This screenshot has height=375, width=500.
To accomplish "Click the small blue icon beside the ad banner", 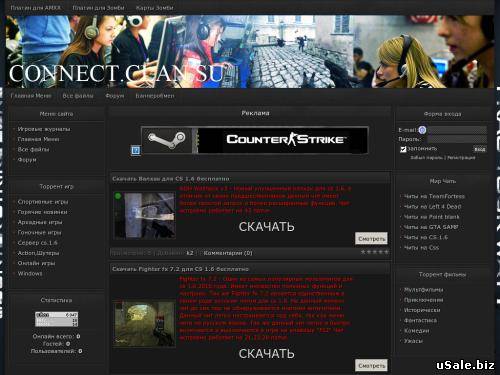I will (x=135, y=150).
